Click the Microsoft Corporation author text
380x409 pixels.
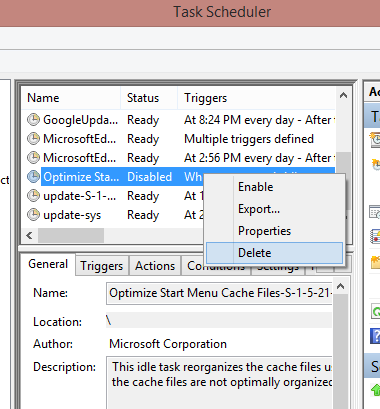(168, 344)
